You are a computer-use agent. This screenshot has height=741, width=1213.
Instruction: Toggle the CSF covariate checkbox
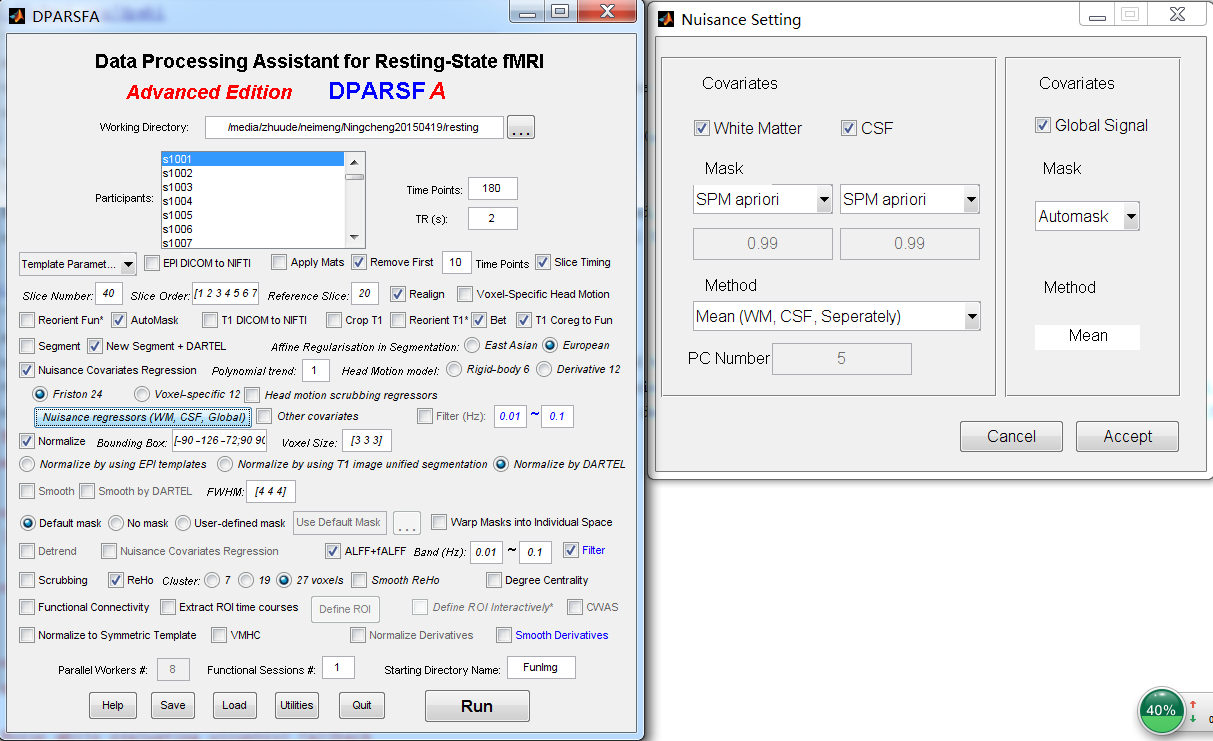click(x=849, y=128)
